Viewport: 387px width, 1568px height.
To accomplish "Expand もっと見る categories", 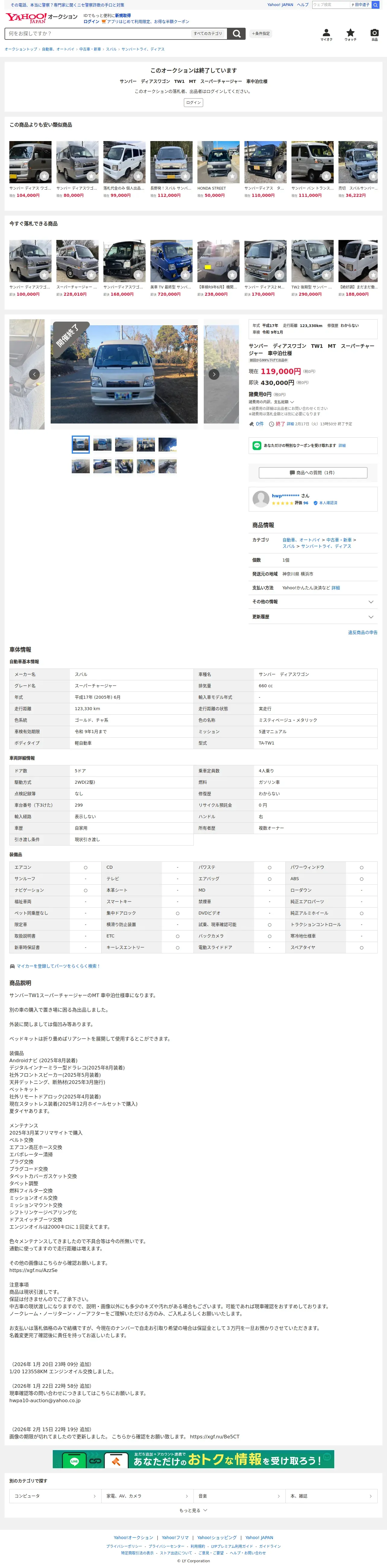I will point(193,1510).
